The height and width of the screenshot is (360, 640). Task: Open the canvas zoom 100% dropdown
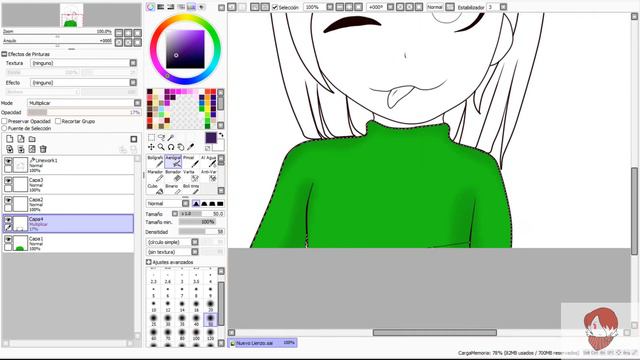tap(330, 7)
